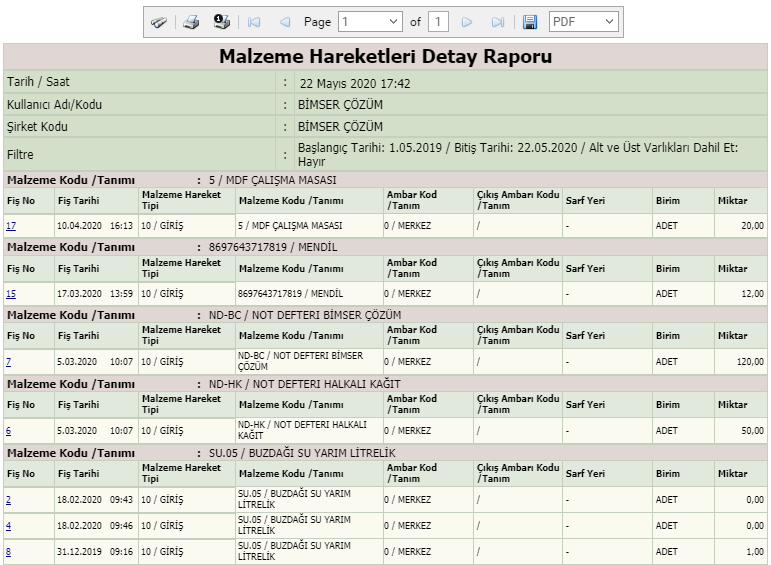Go to previous page arrow
The height and width of the screenshot is (565, 771).
point(285,22)
